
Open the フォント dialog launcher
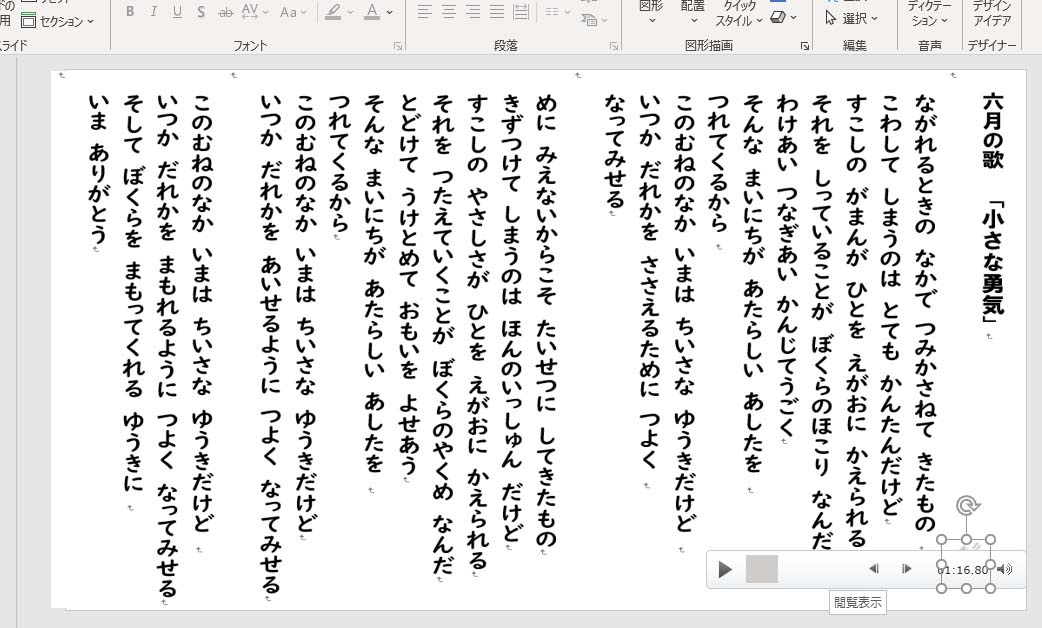[398, 46]
